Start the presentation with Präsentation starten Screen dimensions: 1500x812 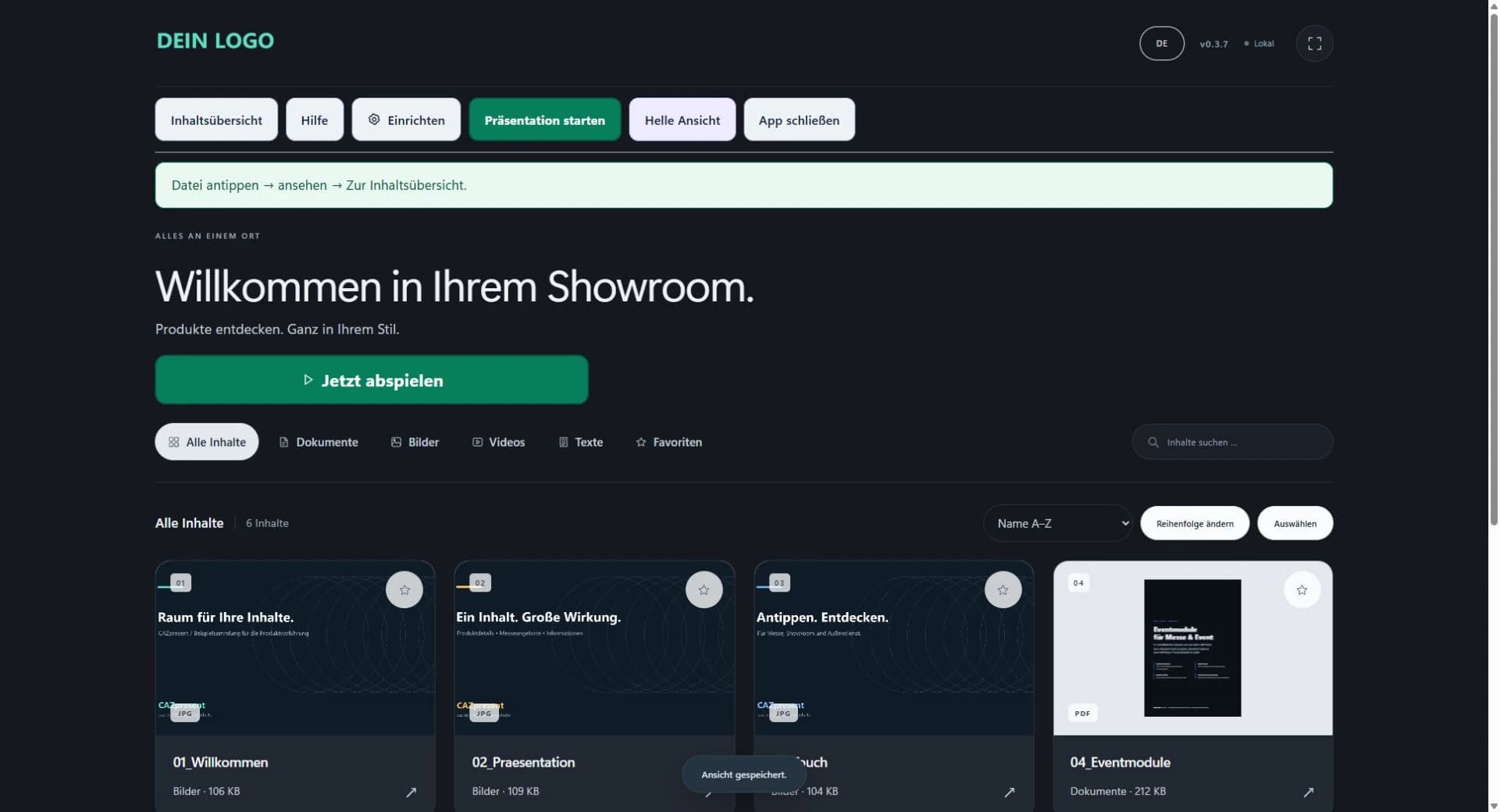coord(544,119)
